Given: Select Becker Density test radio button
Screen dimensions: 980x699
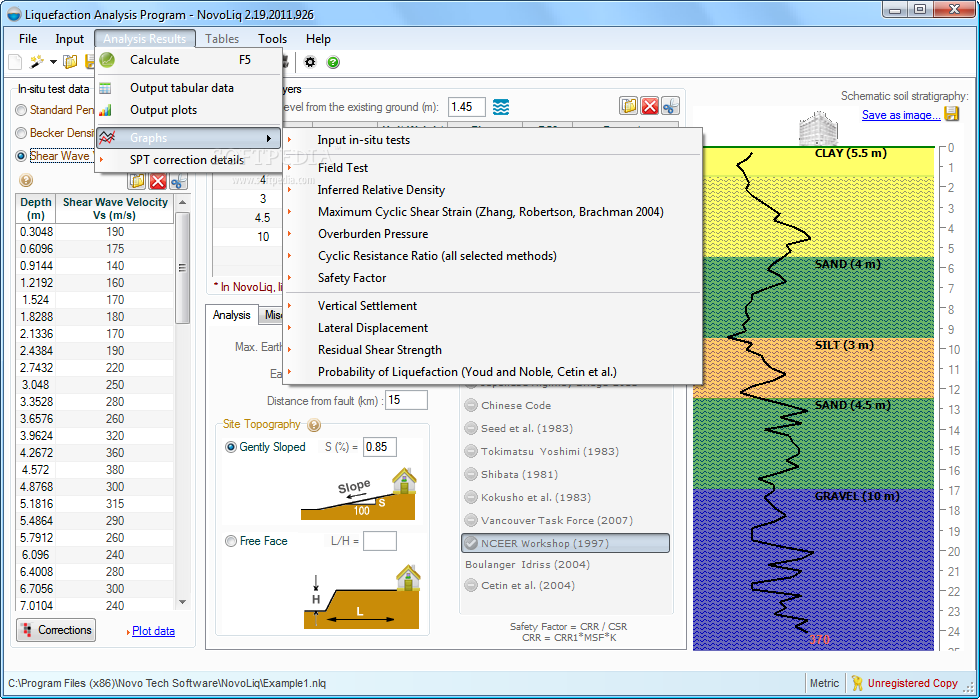Looking at the screenshot, I should [21, 133].
